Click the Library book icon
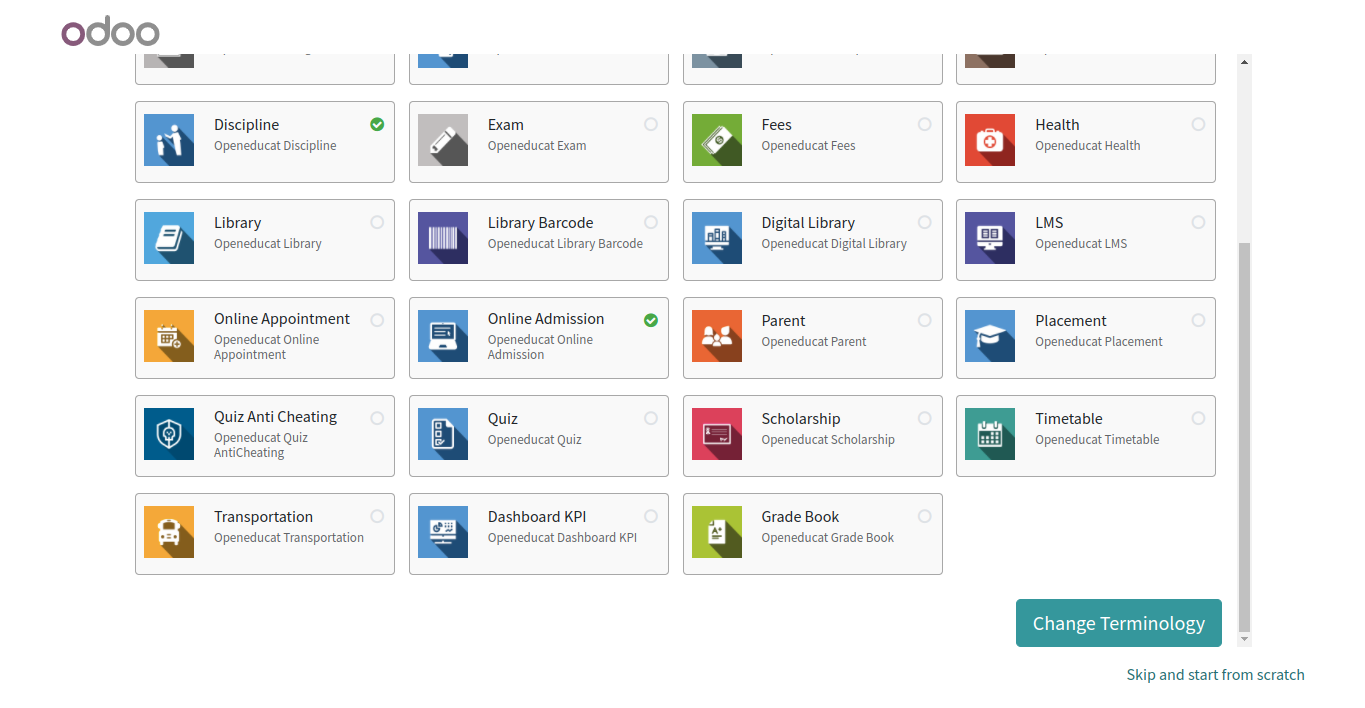This screenshot has height=708, width=1365. pos(169,238)
